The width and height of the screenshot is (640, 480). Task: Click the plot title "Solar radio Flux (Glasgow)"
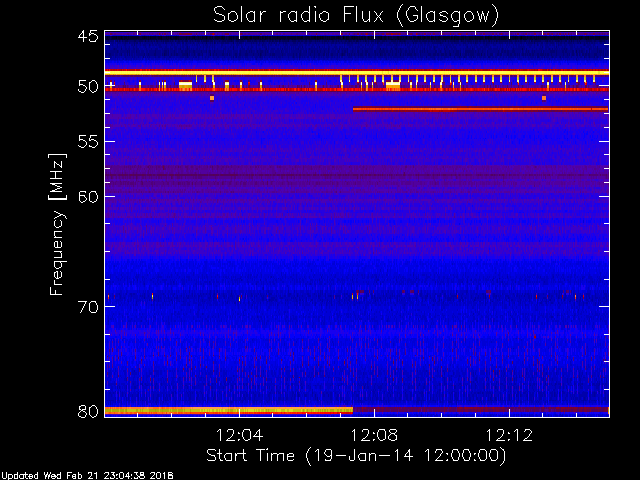coord(356,16)
